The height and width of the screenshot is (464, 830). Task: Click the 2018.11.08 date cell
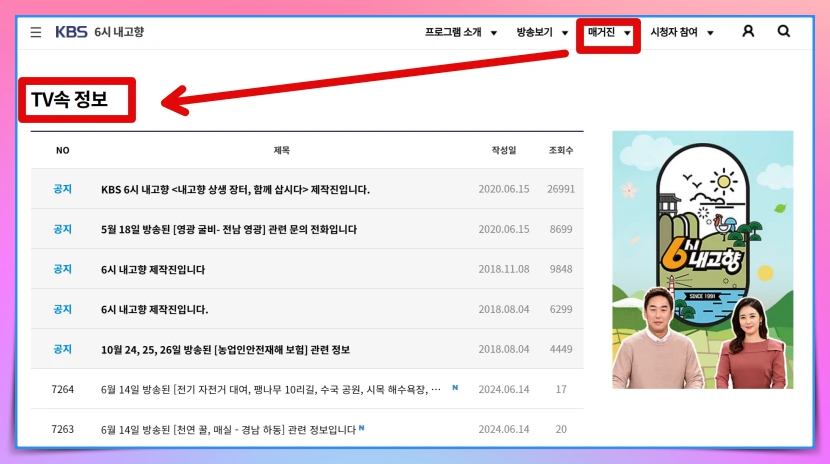click(503, 269)
